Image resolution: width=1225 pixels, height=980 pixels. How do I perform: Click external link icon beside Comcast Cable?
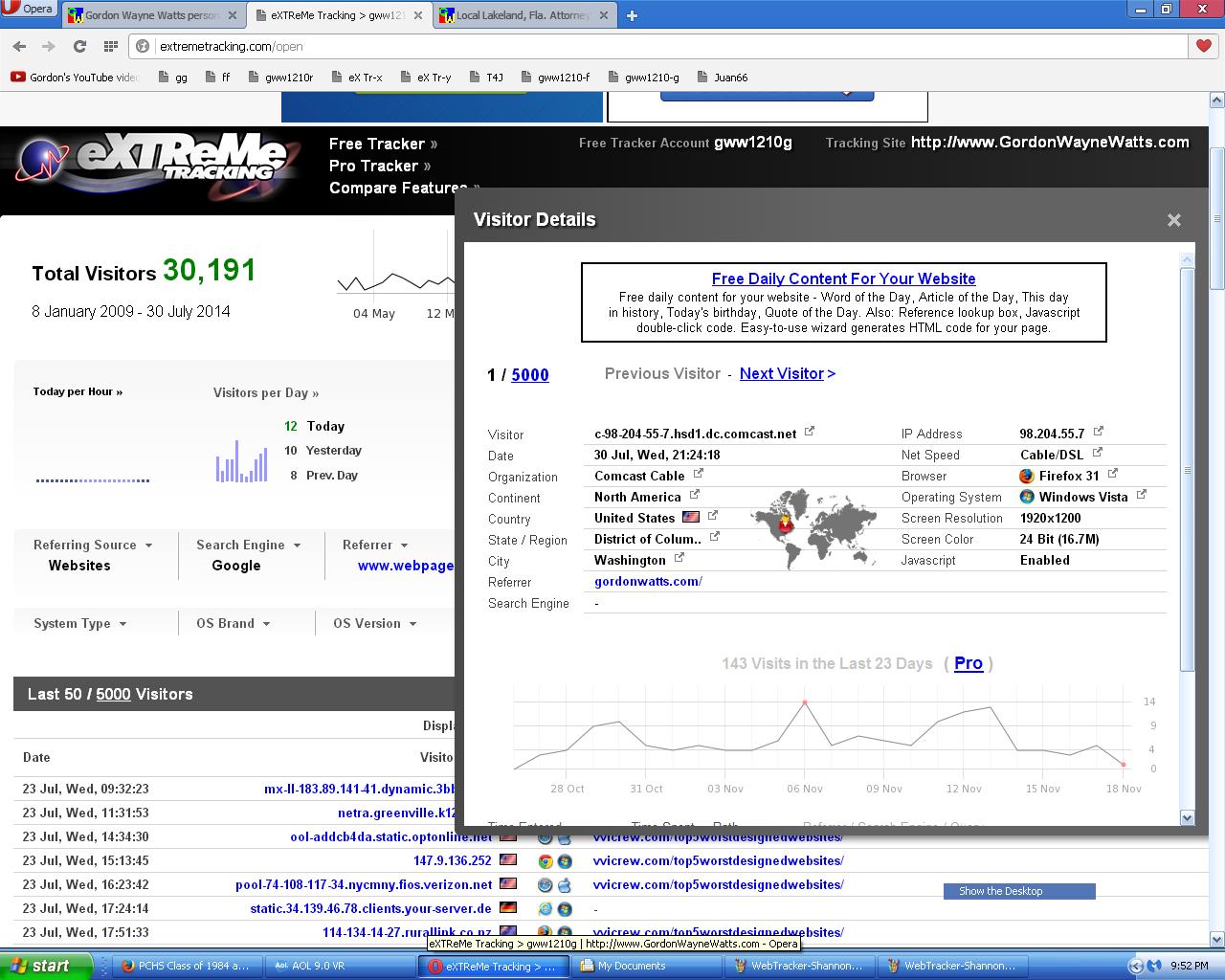[x=699, y=474]
